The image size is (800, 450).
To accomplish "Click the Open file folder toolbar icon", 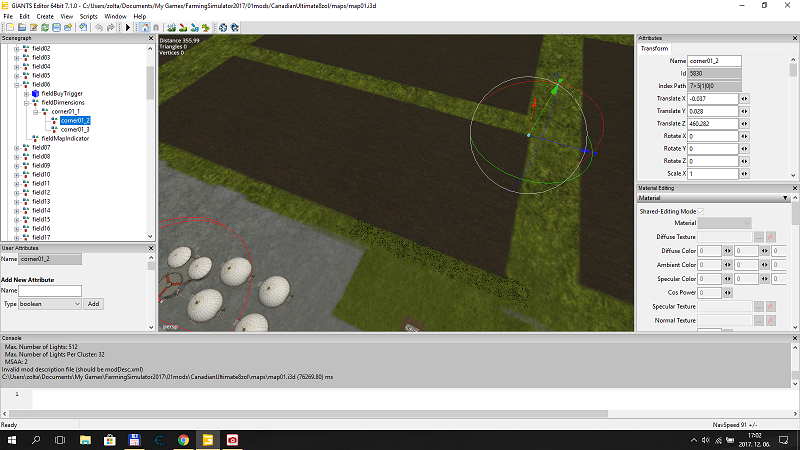I will click(x=22, y=28).
